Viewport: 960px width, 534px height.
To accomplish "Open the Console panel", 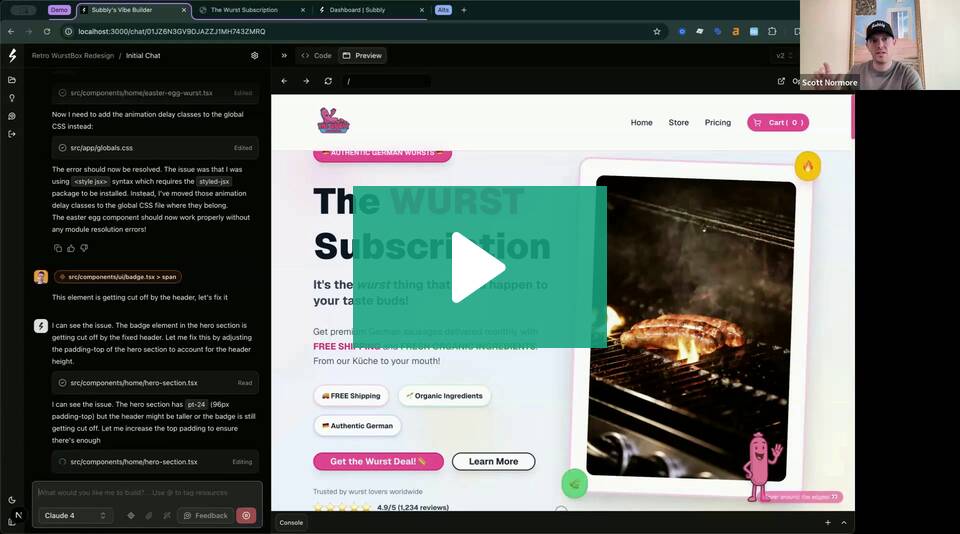I will (291, 523).
